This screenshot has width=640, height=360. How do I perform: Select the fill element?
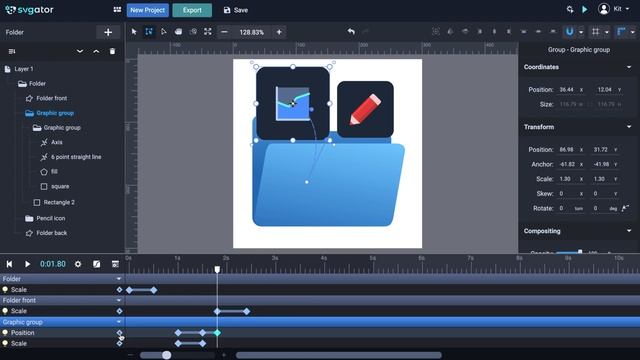pyautogui.click(x=54, y=172)
